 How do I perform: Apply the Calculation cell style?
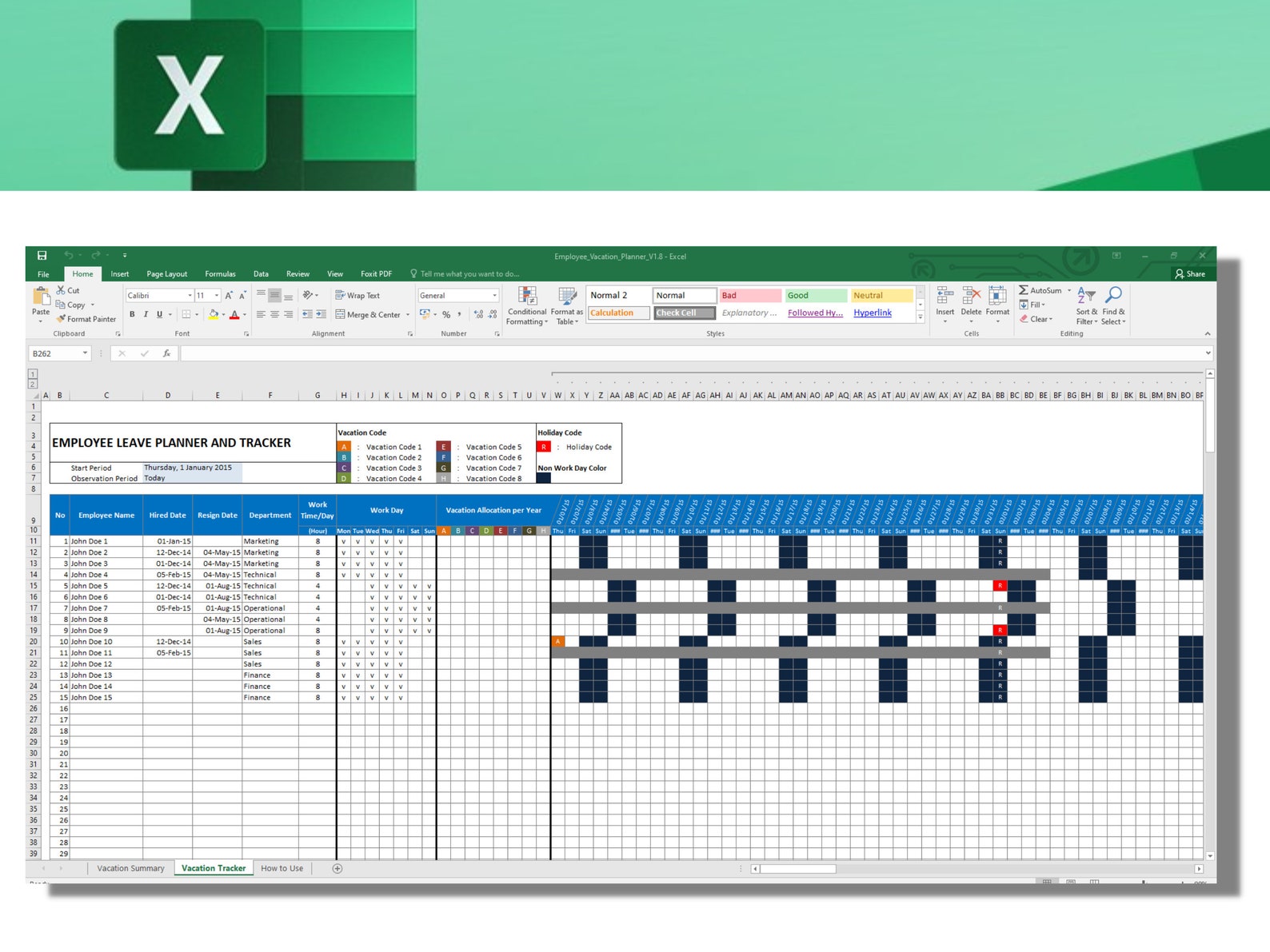pyautogui.click(x=618, y=313)
